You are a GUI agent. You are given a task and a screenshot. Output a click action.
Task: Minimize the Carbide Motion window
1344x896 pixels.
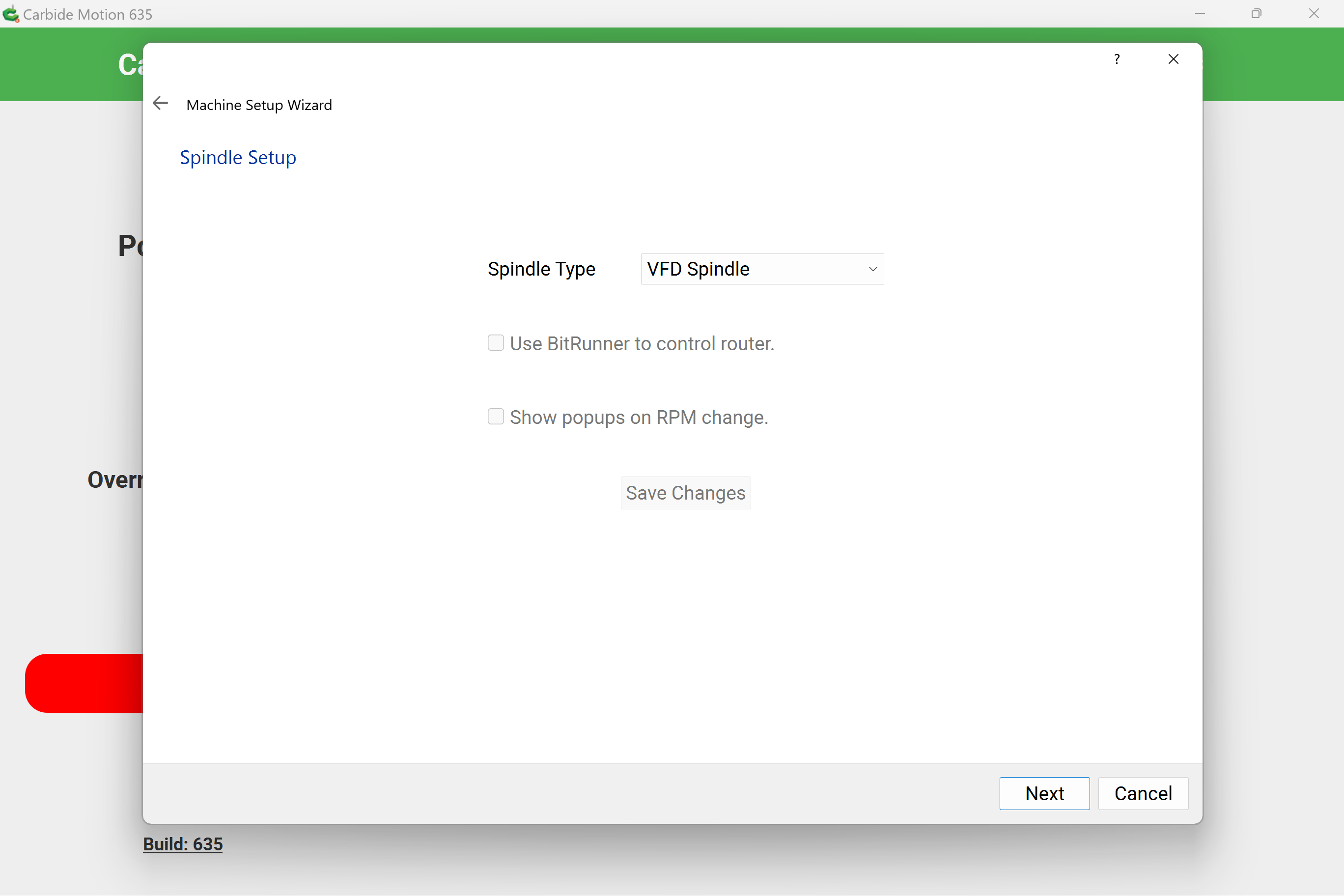tap(1200, 14)
